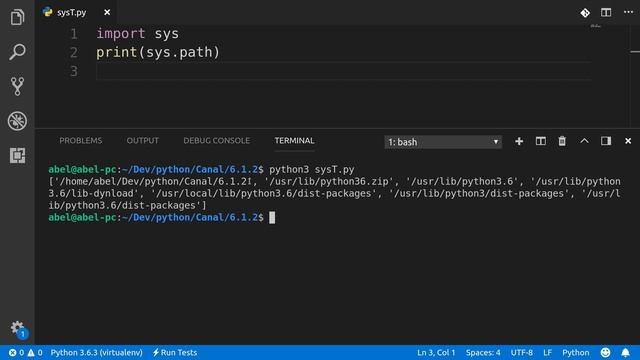
Task: Open the Source Control view
Action: (x=17, y=87)
